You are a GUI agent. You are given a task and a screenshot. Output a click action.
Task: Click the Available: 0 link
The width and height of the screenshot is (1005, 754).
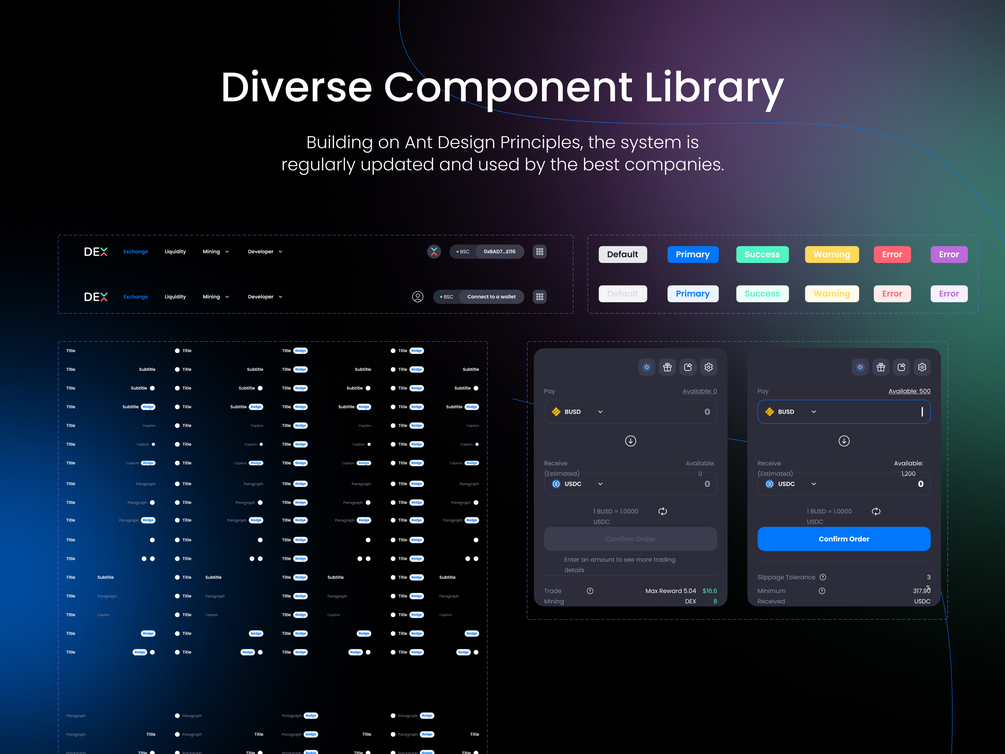click(x=700, y=391)
